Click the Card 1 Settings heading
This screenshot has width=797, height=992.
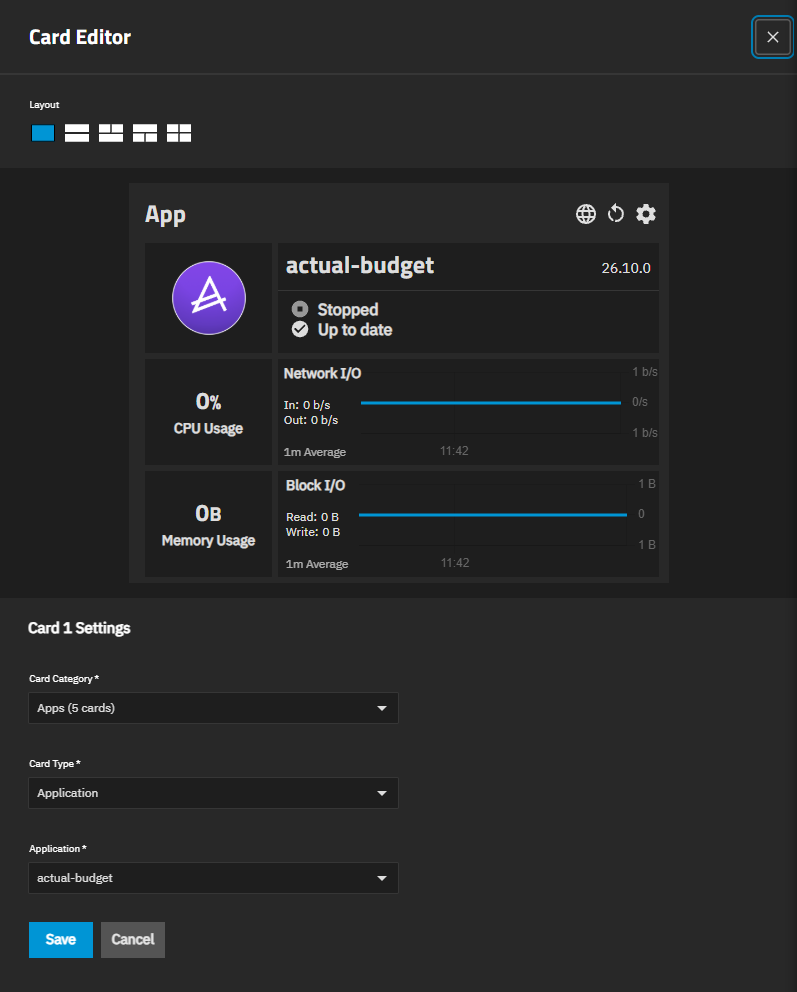click(79, 628)
